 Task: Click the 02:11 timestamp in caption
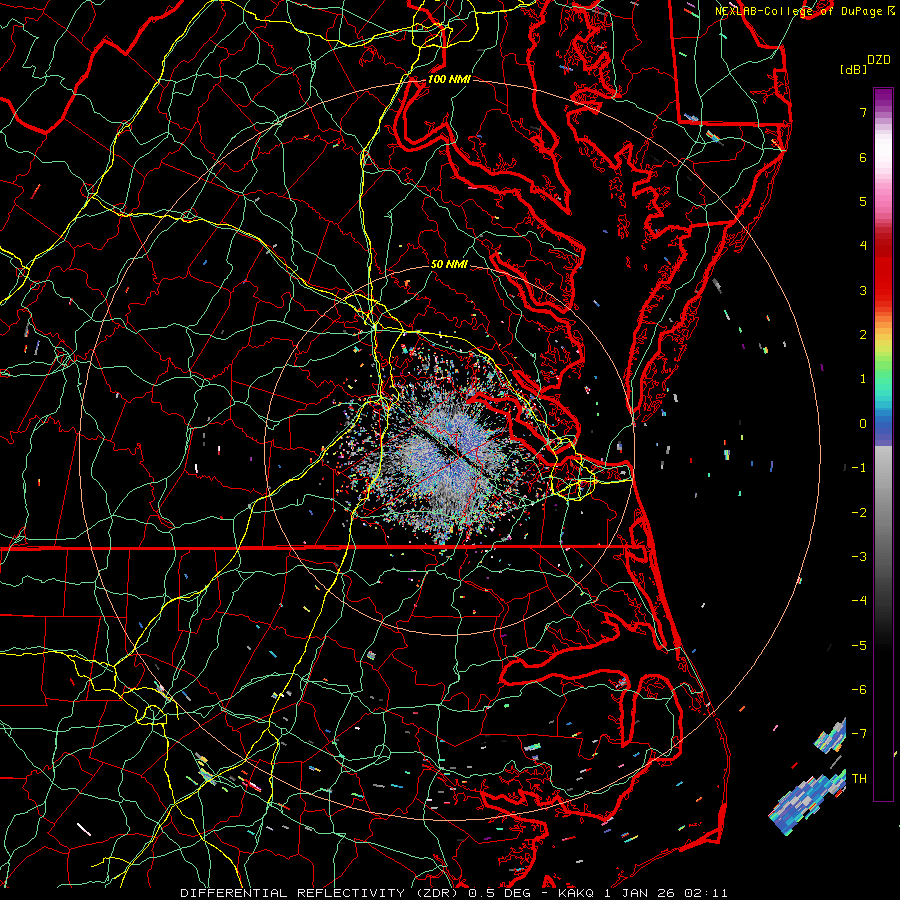click(x=706, y=893)
